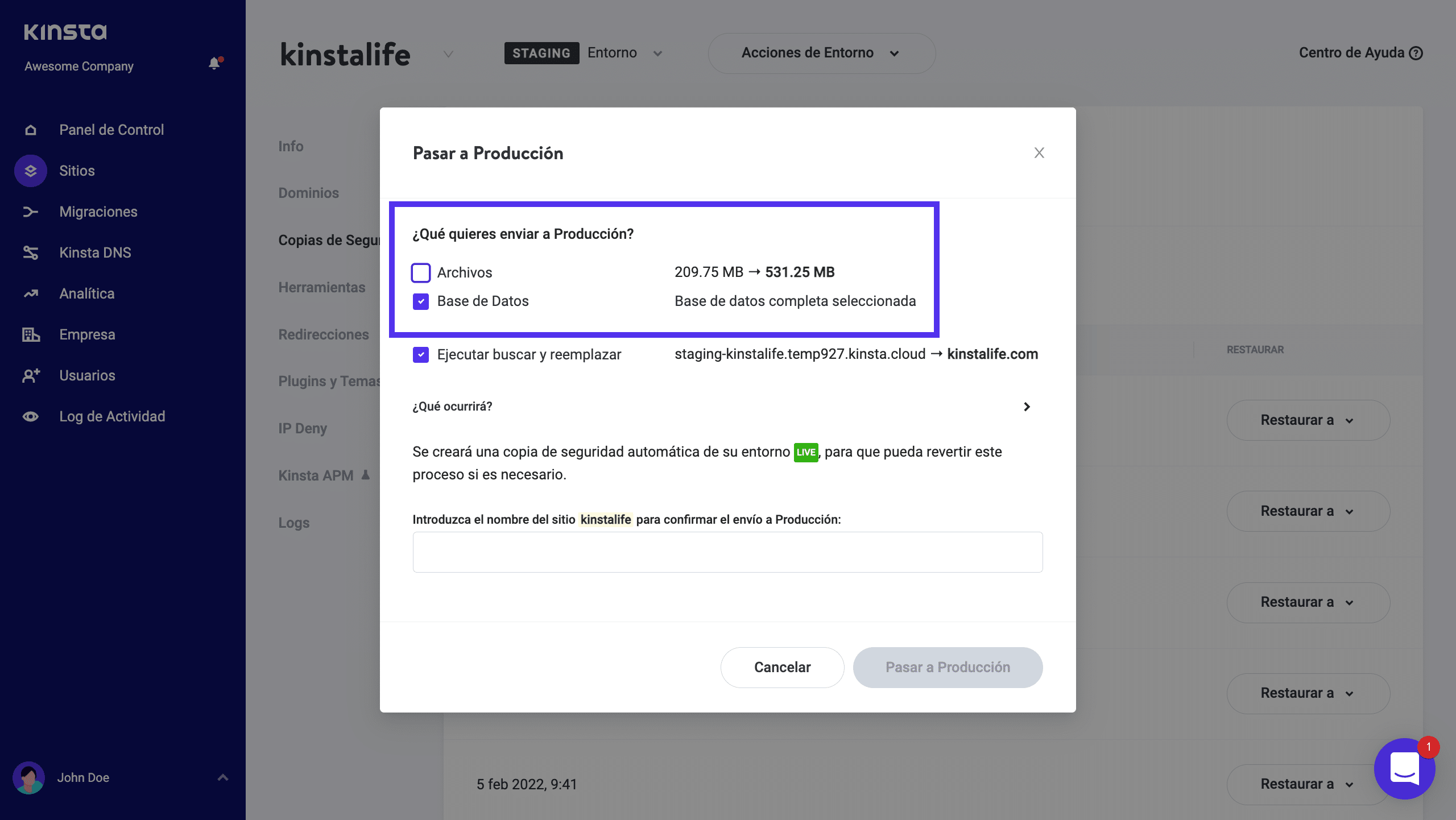1456x820 pixels.
Task: Open the chat support bubble
Action: click(1404, 768)
